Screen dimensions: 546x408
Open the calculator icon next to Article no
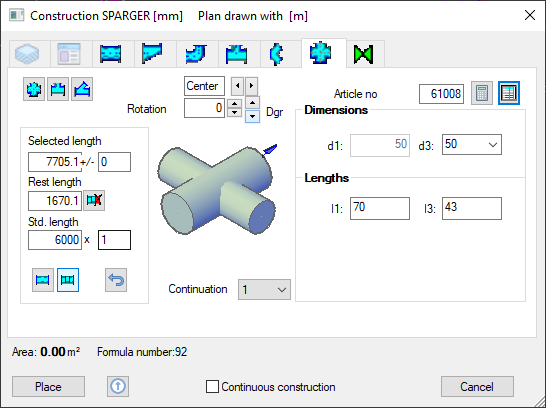pos(482,93)
